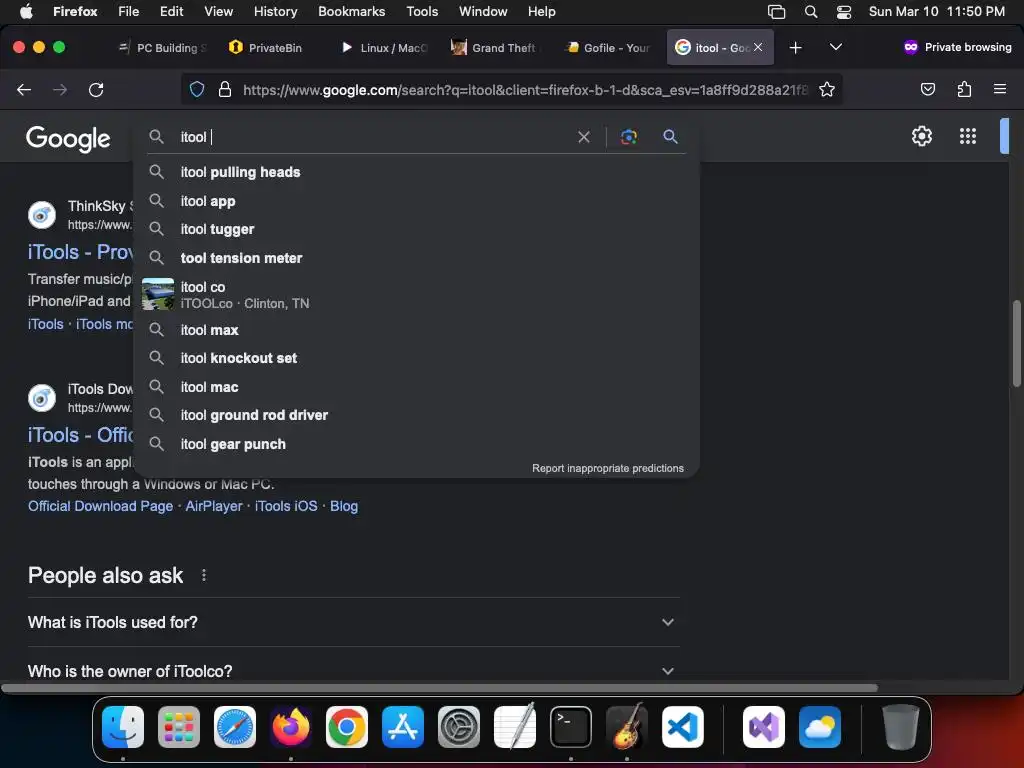Pick suggestion 'itool knockout set'

coord(416,358)
